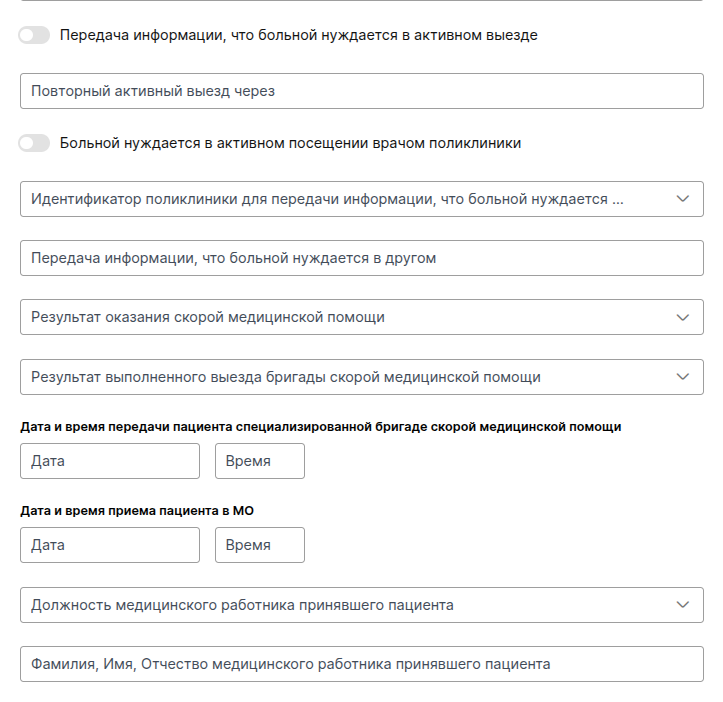This screenshot has height=702, width=723.
Task: Open 'Результат оказания скорой медицинской помощи' dropdown
Action: point(340,317)
